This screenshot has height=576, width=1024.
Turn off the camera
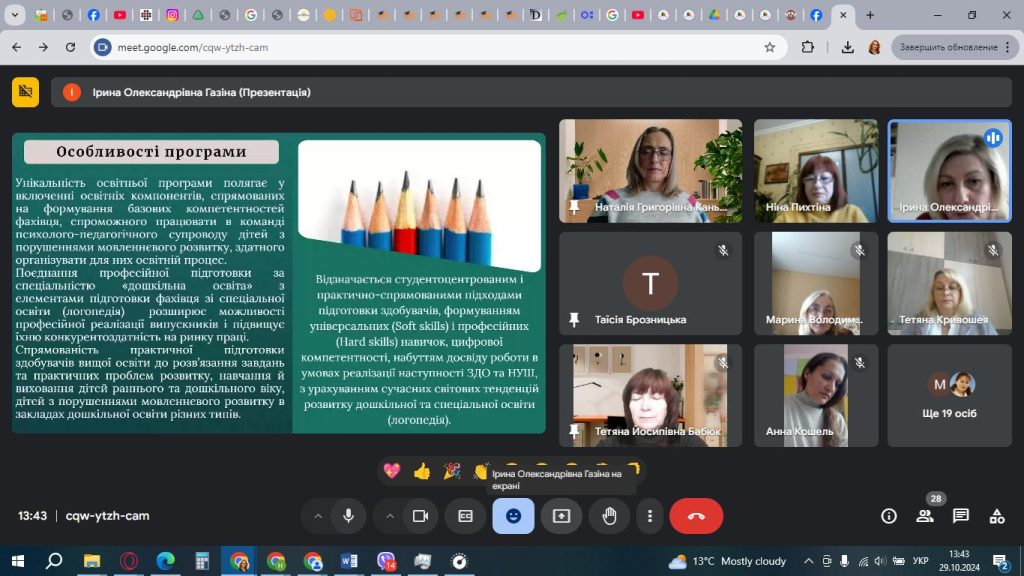coord(420,516)
